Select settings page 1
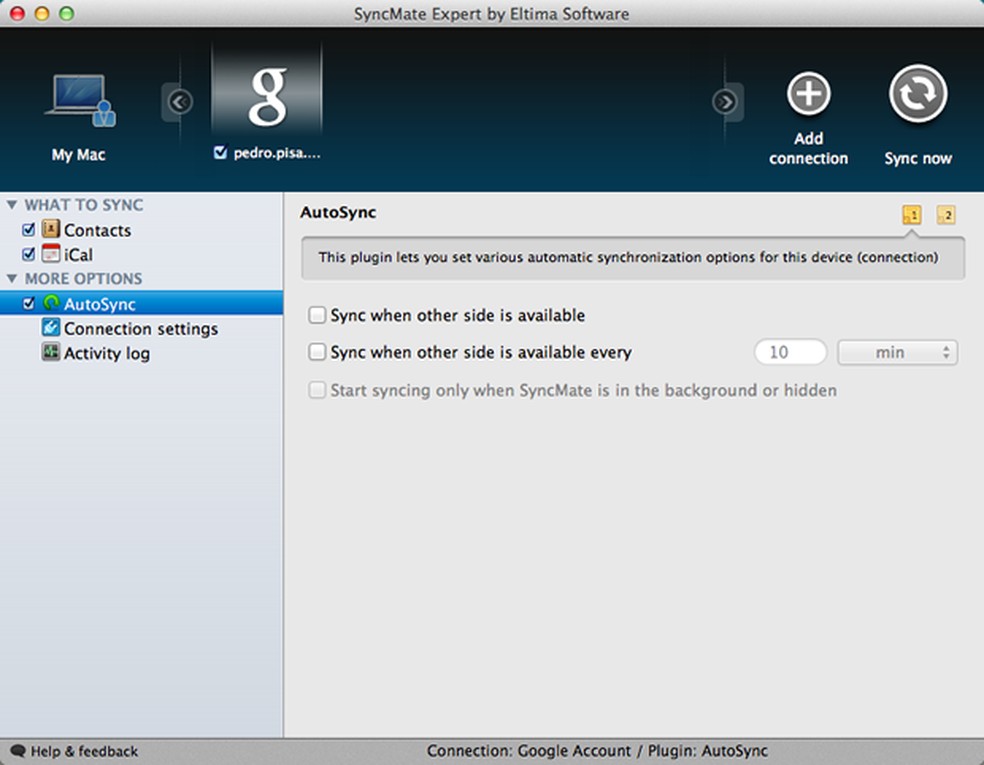 tap(910, 213)
